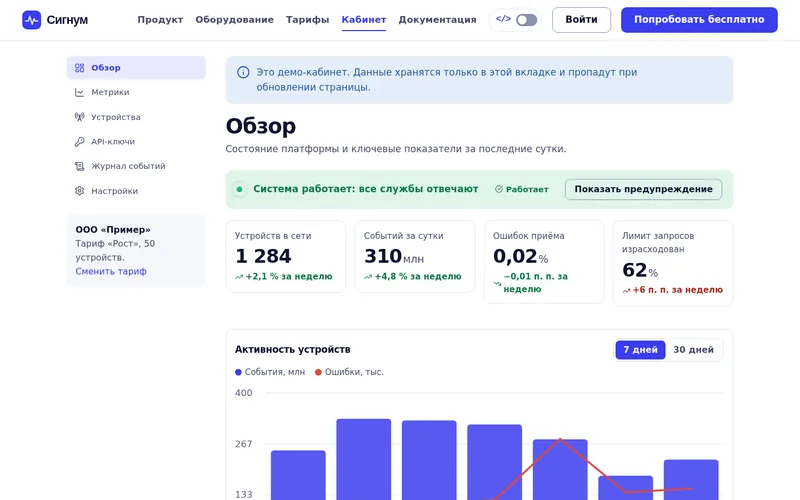
Task: Click red trend arrow under Лимит запросов
Action: (x=626, y=290)
